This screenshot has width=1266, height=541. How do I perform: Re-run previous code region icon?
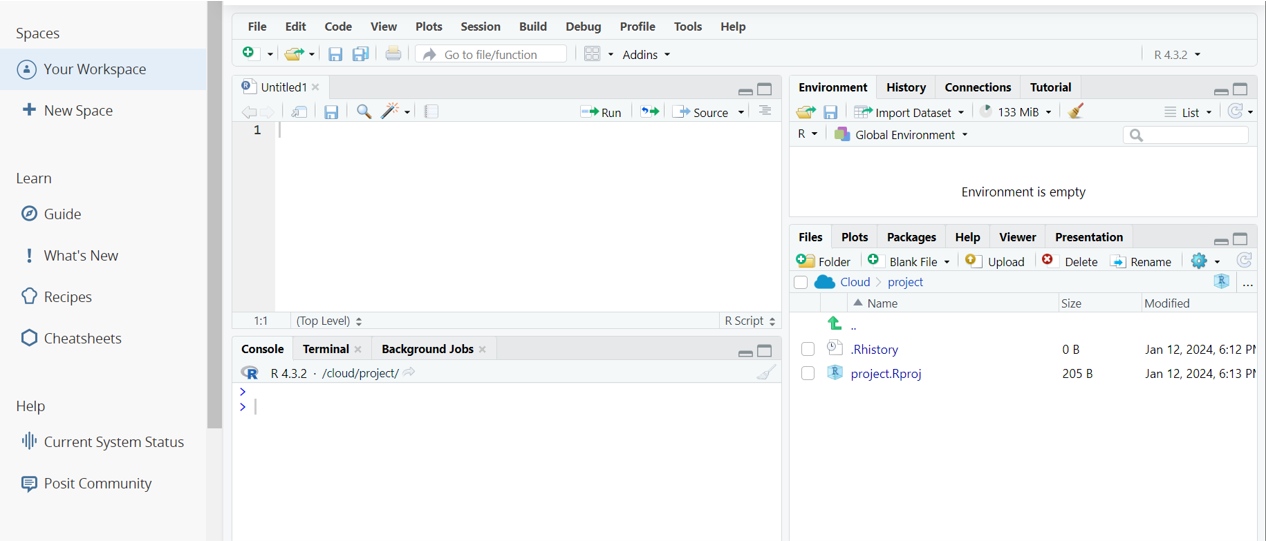pos(650,112)
